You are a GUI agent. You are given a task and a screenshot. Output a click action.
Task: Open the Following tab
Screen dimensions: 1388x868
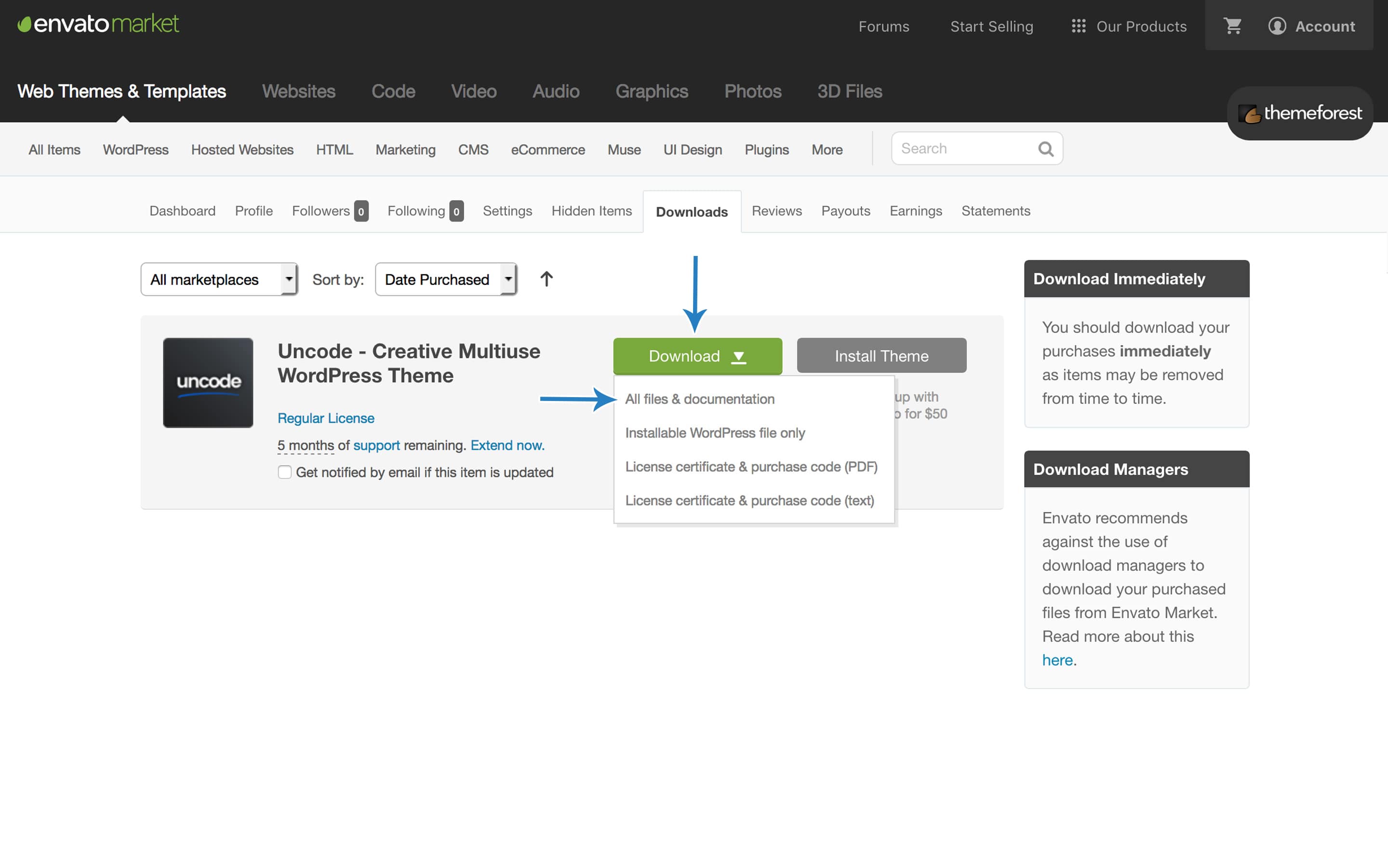click(426, 211)
